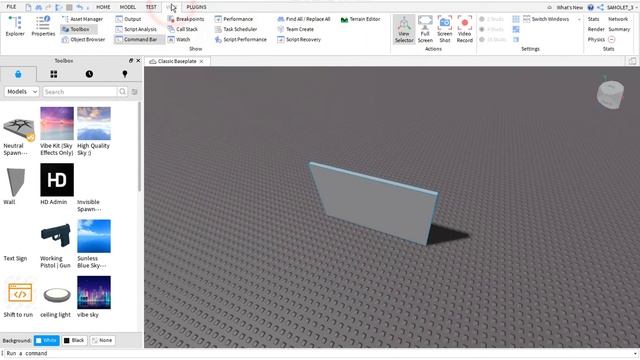The width and height of the screenshot is (640, 360).
Task: Open the FILE menu
Action: click(11, 7)
